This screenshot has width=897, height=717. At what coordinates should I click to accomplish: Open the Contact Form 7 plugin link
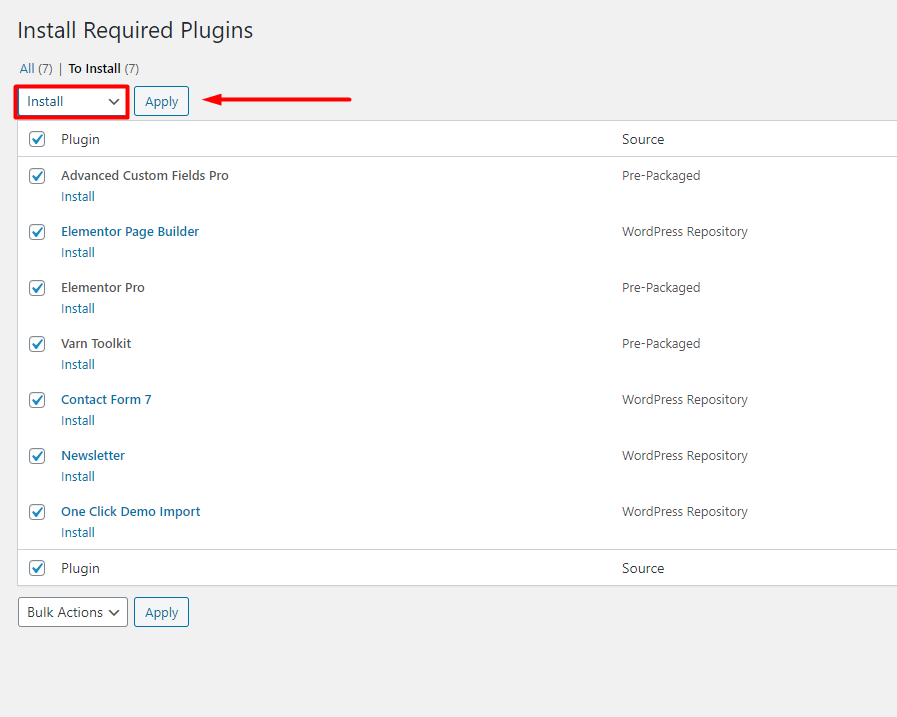106,400
